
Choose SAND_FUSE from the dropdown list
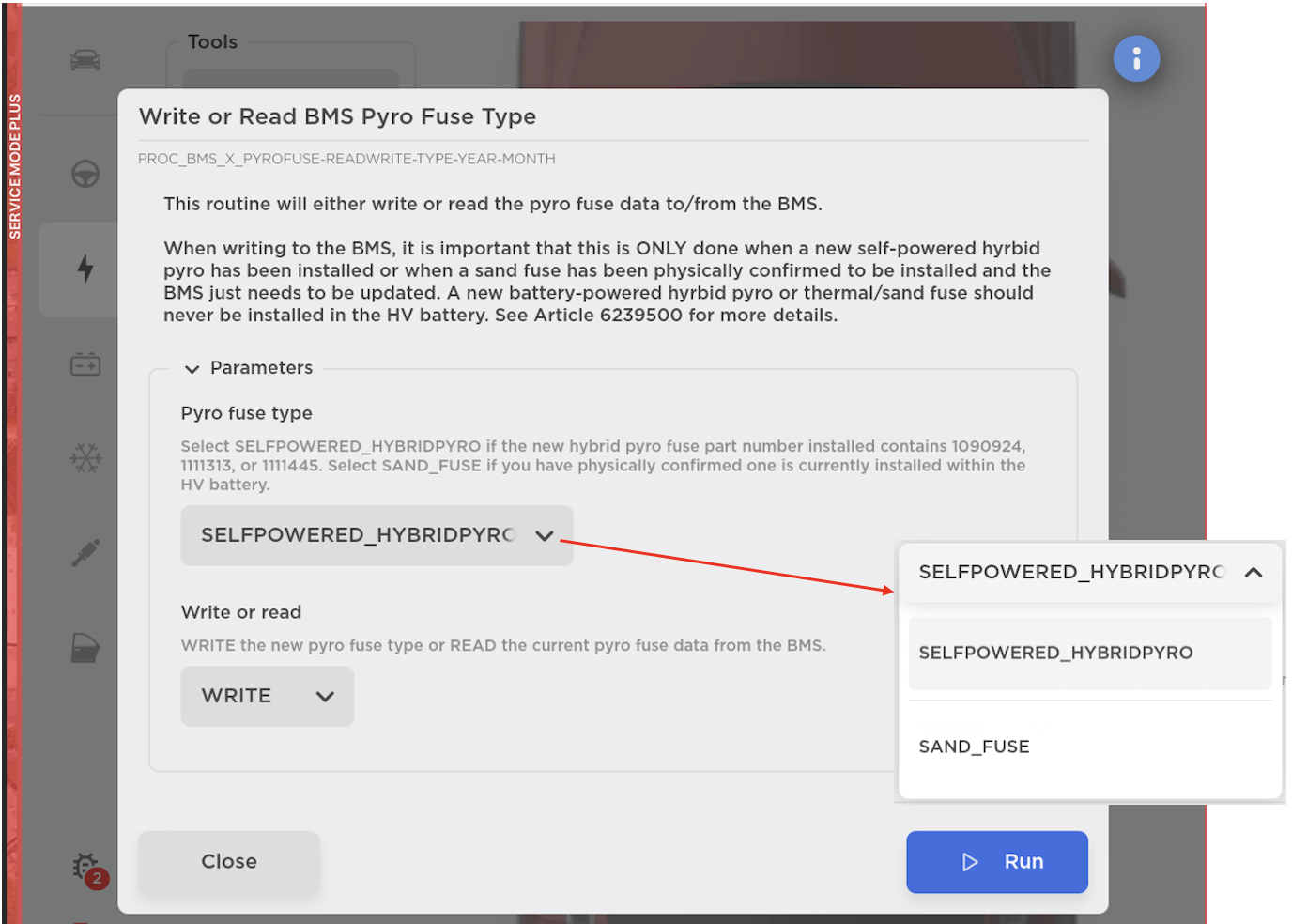pyautogui.click(x=974, y=747)
